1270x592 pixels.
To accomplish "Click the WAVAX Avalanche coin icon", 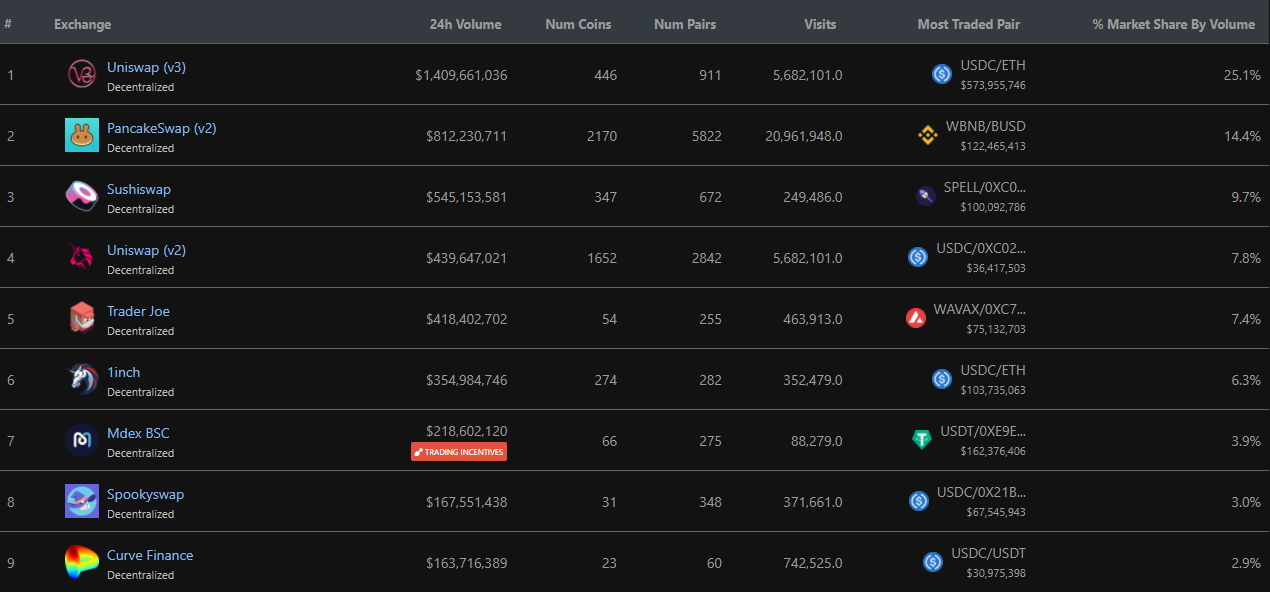I will tap(916, 318).
